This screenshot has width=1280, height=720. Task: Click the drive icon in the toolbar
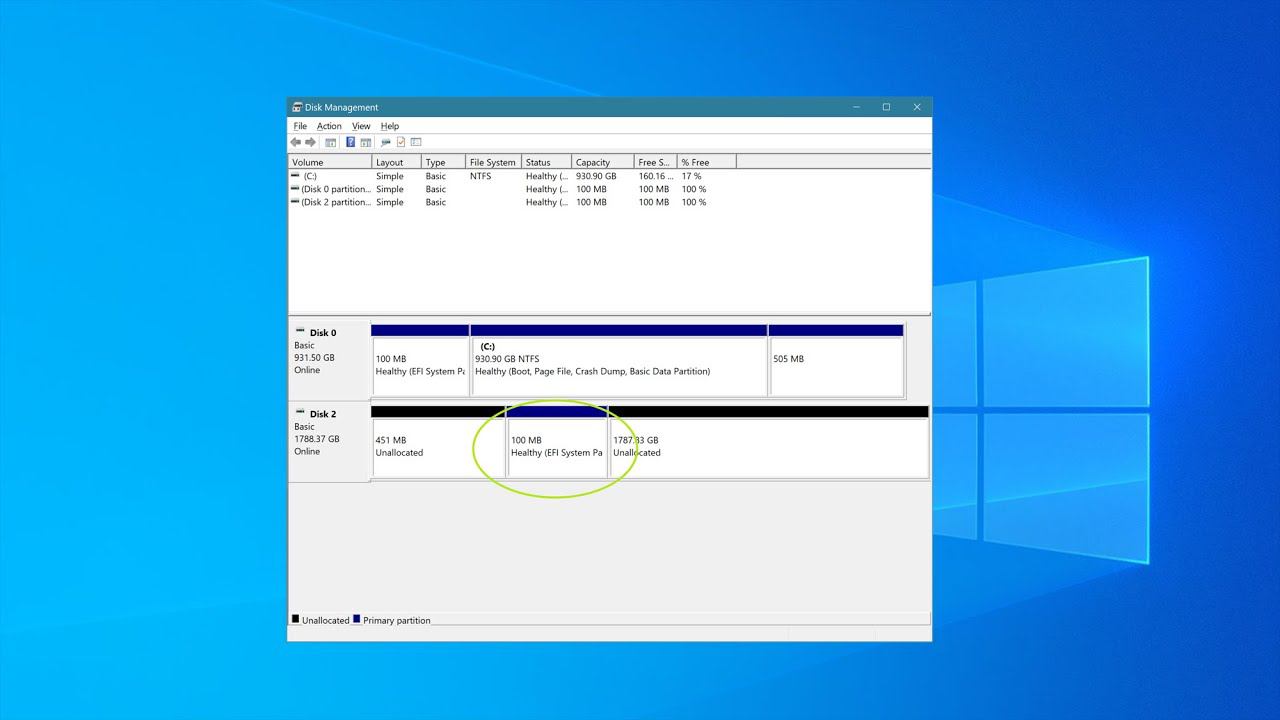point(386,142)
